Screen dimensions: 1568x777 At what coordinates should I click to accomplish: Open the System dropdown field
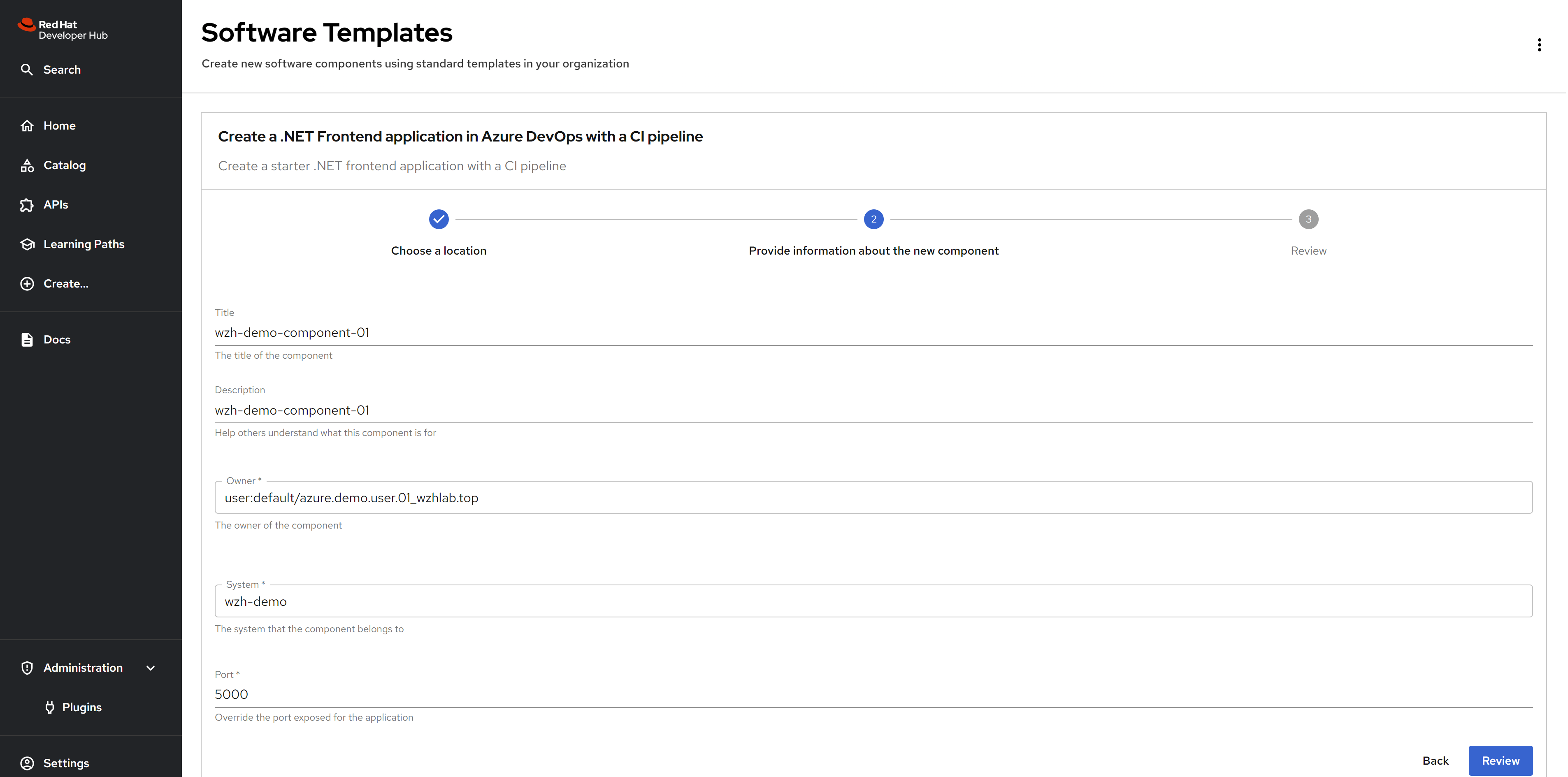click(873, 601)
